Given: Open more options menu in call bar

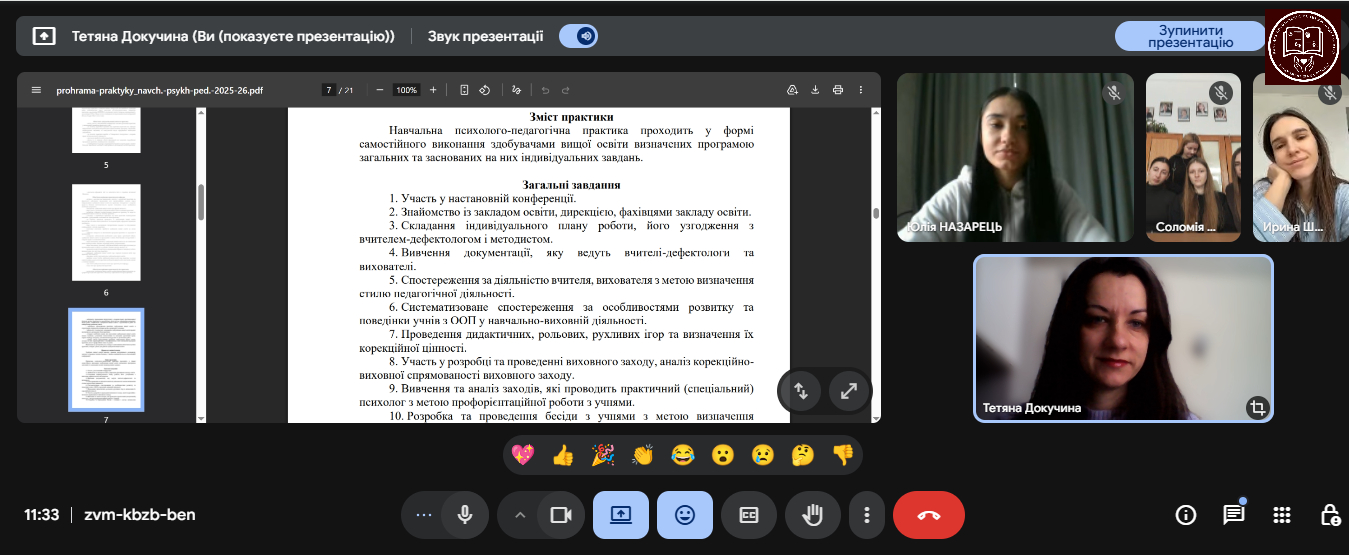Looking at the screenshot, I should tap(866, 515).
